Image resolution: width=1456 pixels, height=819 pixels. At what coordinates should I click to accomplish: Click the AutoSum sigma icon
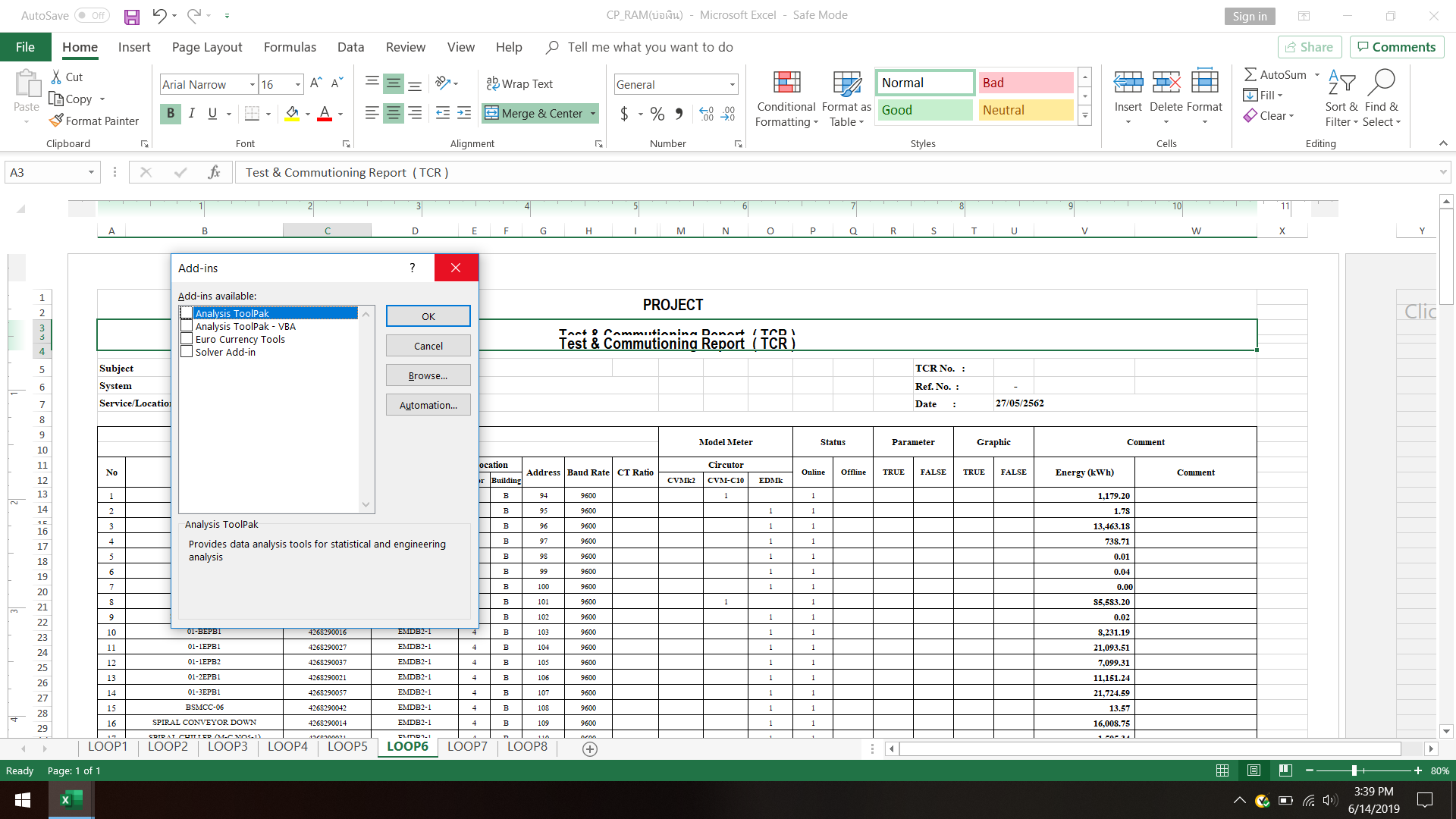[1250, 74]
